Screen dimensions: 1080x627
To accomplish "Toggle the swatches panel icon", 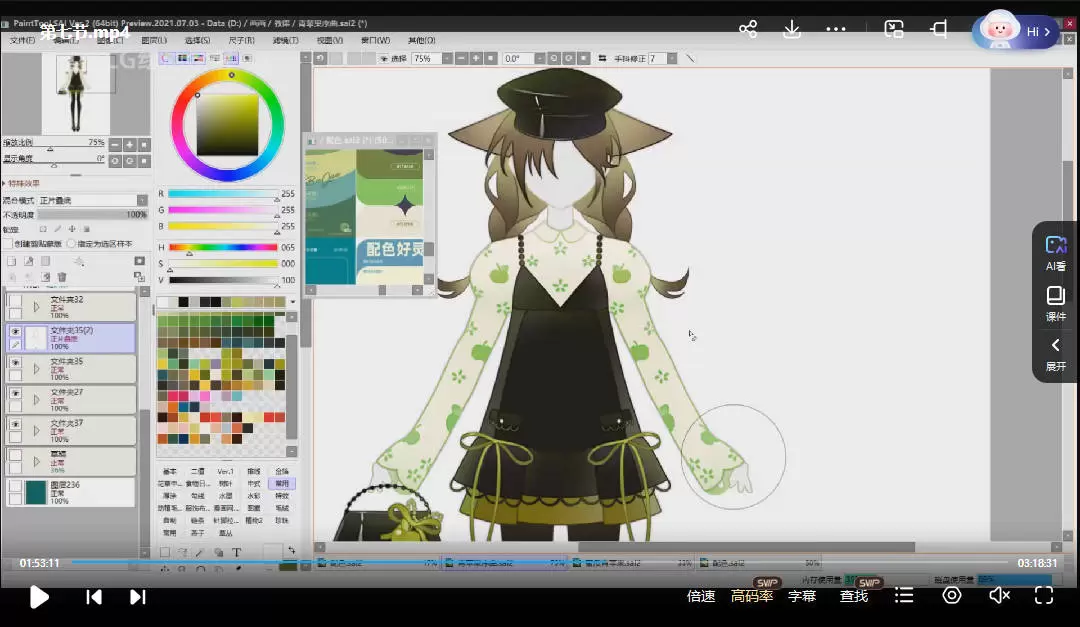I will point(231,59).
